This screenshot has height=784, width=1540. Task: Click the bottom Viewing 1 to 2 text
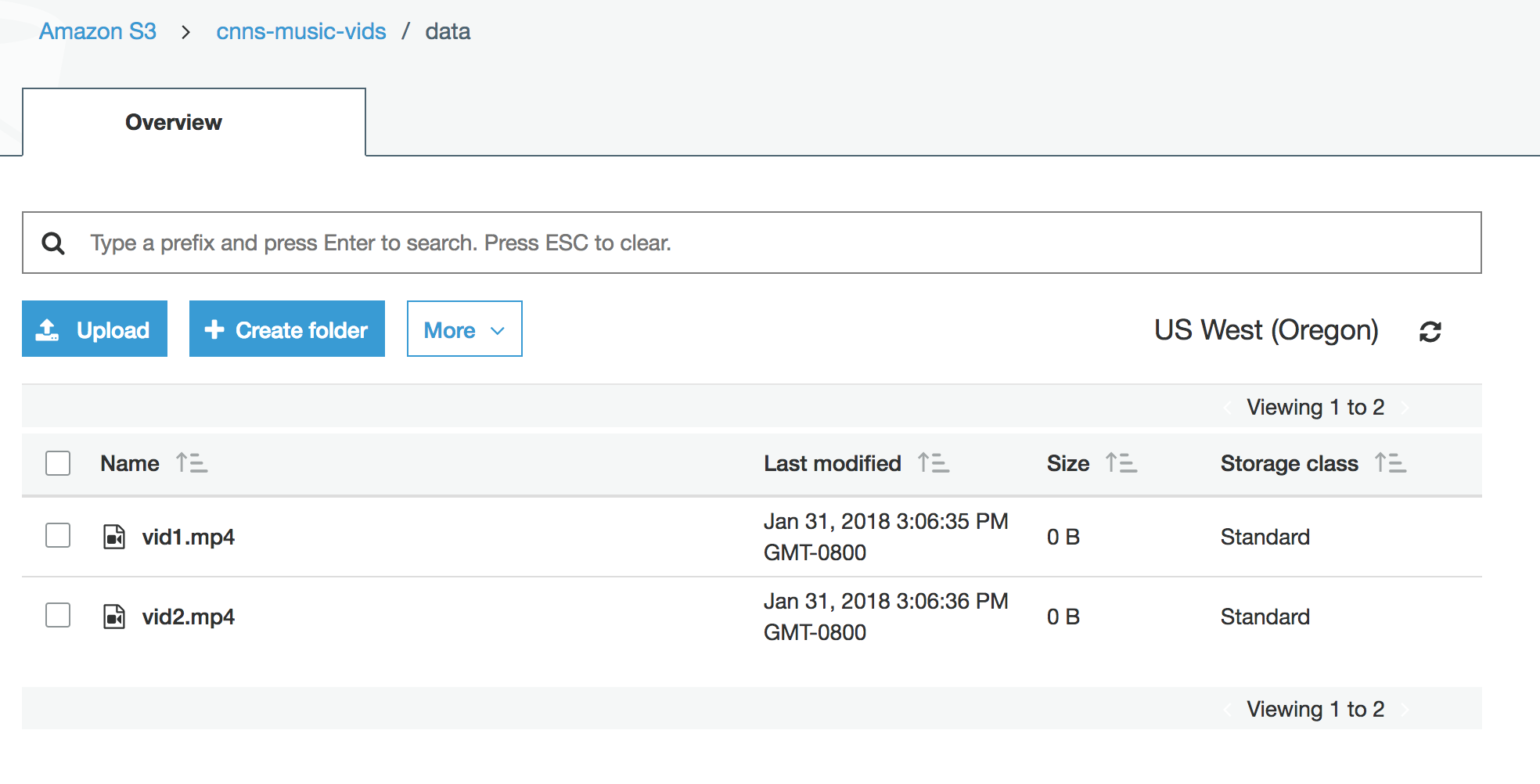[1315, 710]
